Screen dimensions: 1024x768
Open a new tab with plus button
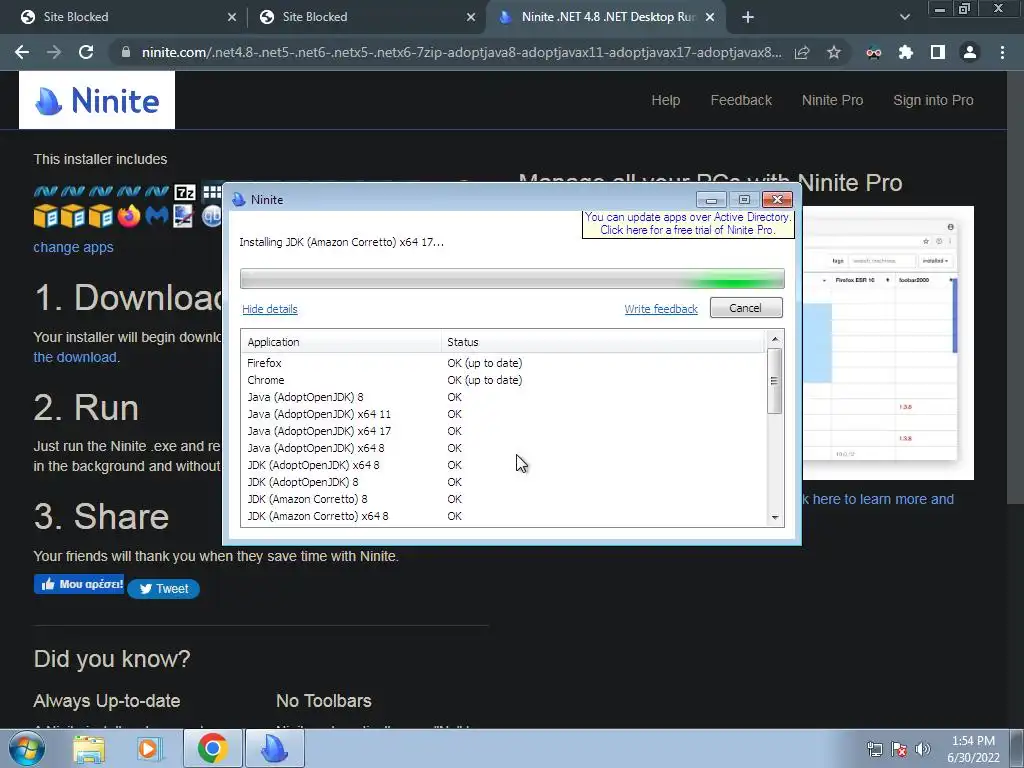748,18
